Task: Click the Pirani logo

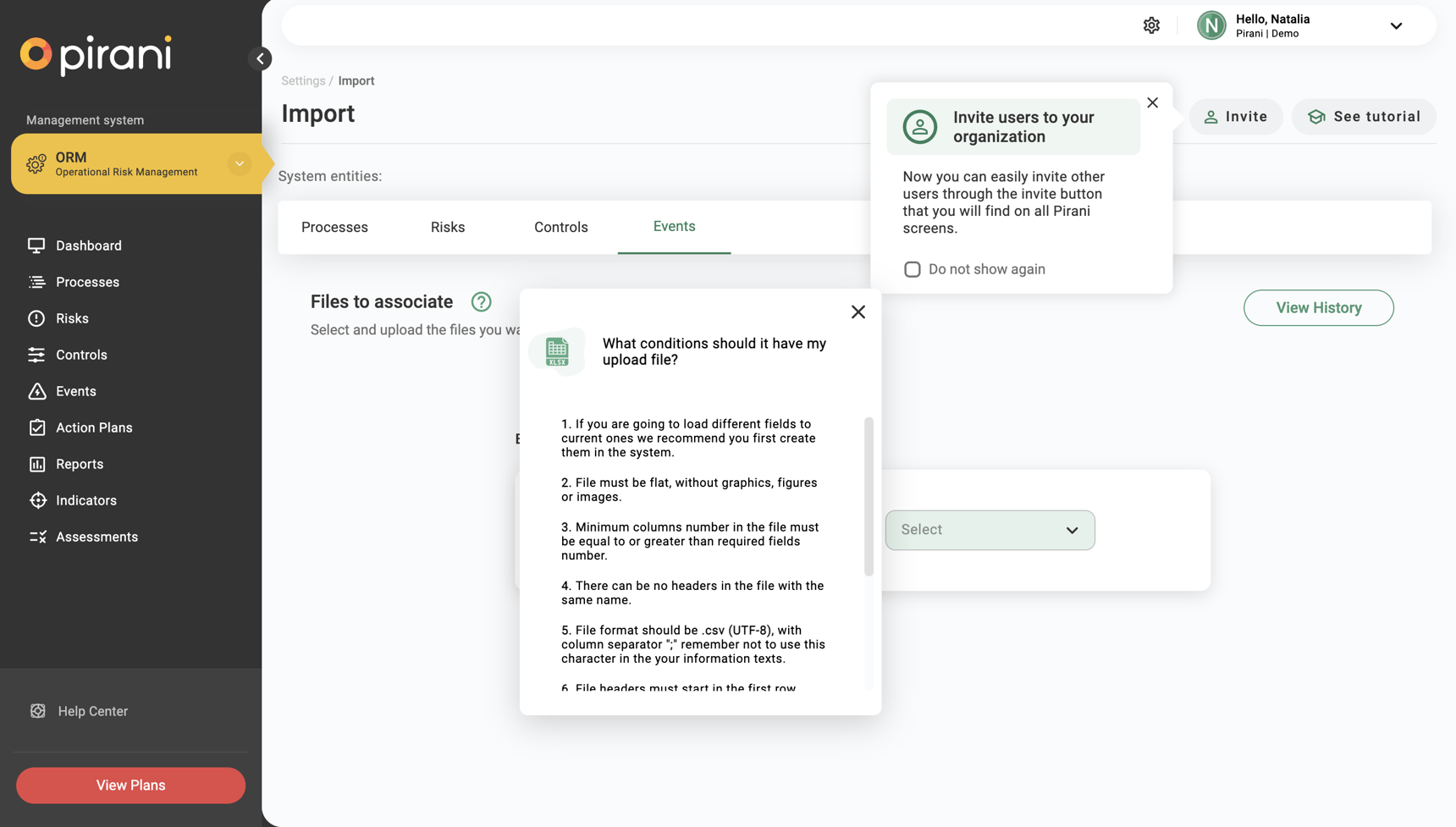Action: pos(96,55)
